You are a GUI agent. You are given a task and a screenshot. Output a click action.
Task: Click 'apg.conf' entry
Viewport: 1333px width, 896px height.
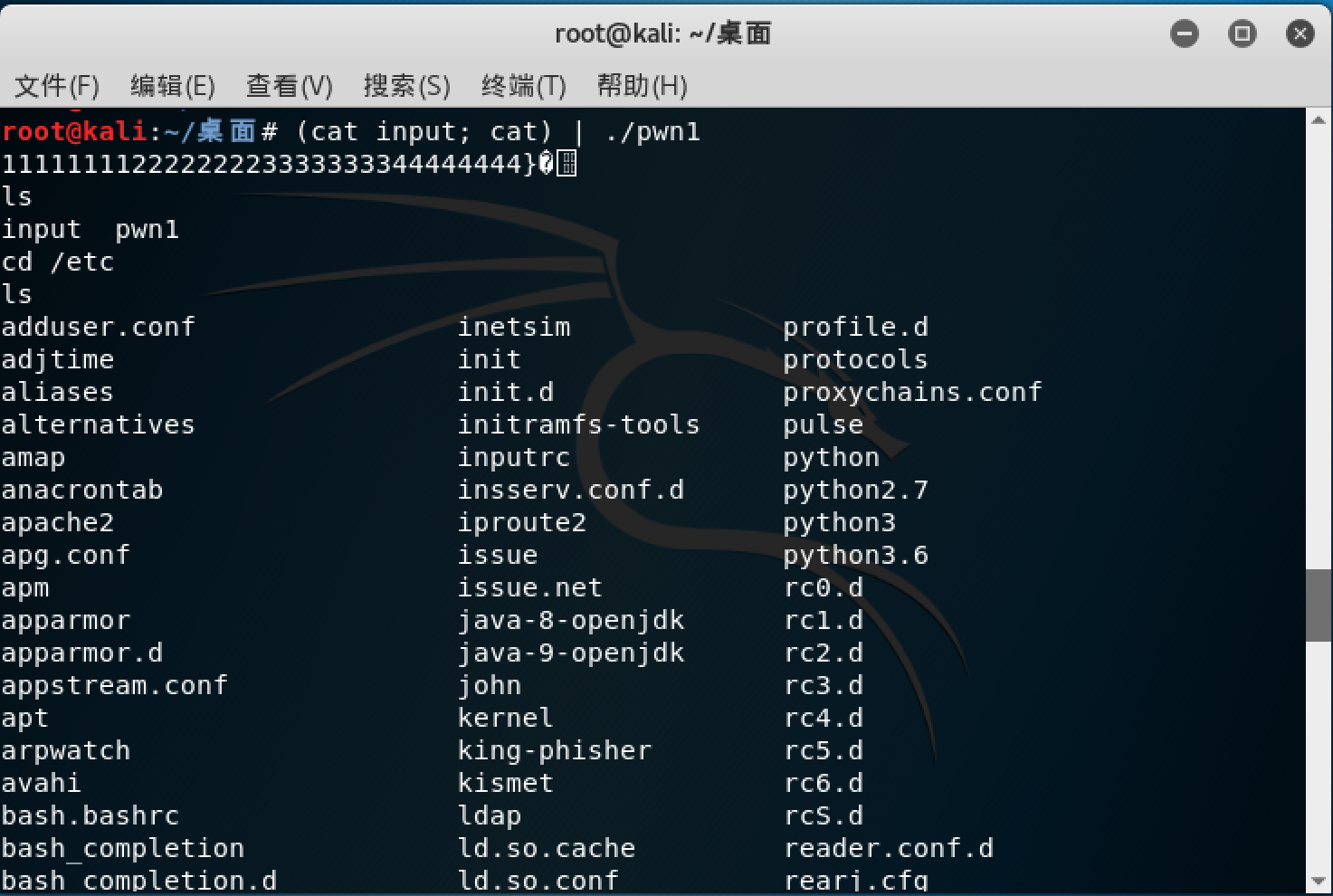66,556
